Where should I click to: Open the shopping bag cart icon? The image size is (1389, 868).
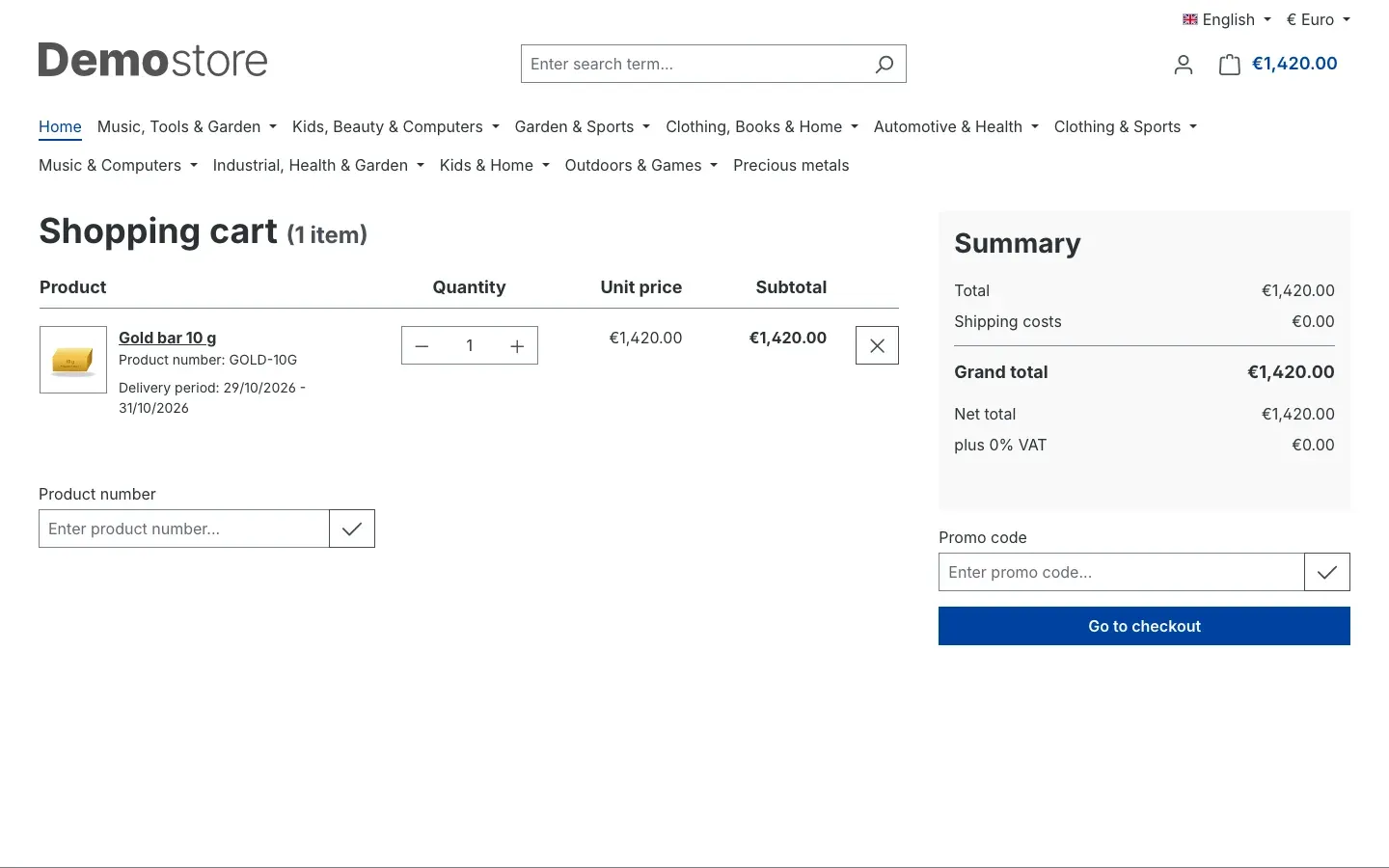[1229, 65]
